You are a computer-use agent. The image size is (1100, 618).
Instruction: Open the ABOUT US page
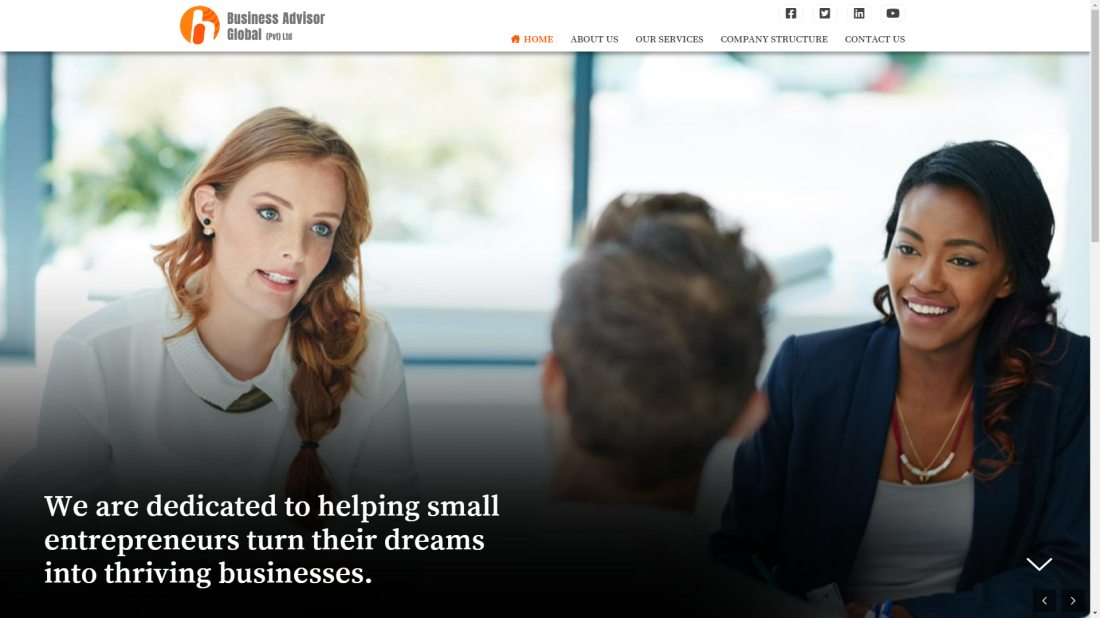tap(594, 39)
